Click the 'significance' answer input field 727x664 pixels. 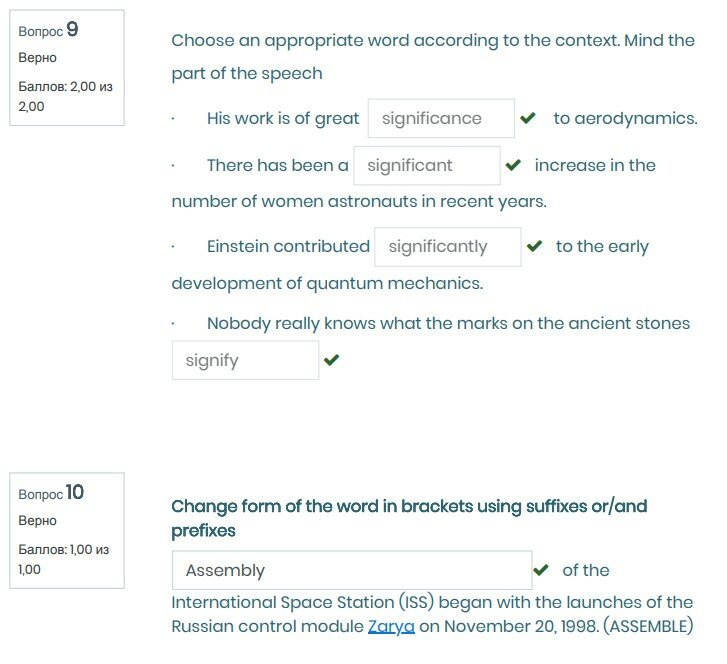click(441, 119)
